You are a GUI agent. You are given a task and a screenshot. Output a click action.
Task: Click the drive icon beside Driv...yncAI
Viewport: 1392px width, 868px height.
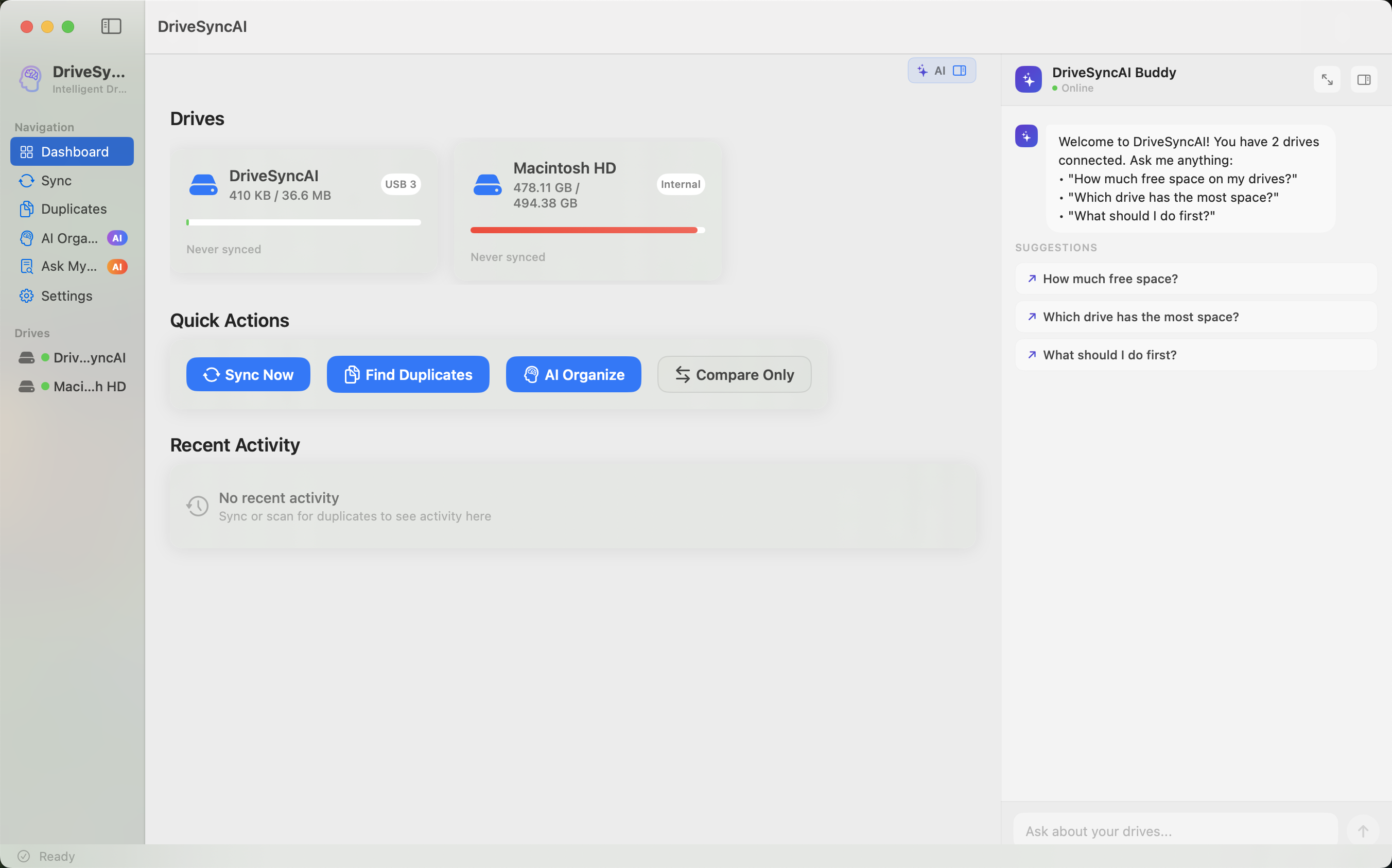[26, 358]
